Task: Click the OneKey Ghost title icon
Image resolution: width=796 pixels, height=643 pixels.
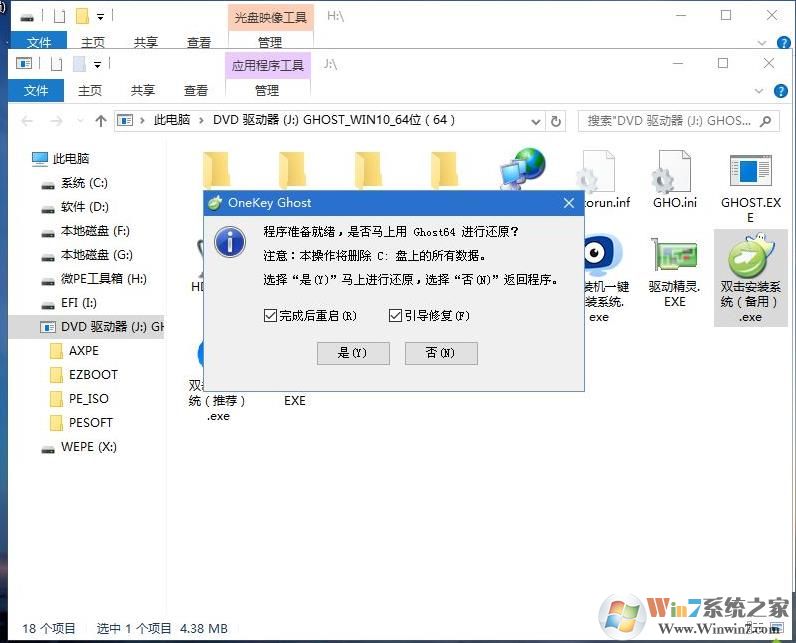Action: tap(215, 203)
